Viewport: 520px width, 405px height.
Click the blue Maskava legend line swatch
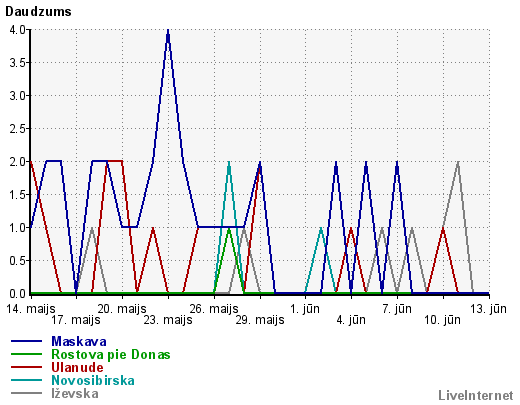pyautogui.click(x=27, y=341)
